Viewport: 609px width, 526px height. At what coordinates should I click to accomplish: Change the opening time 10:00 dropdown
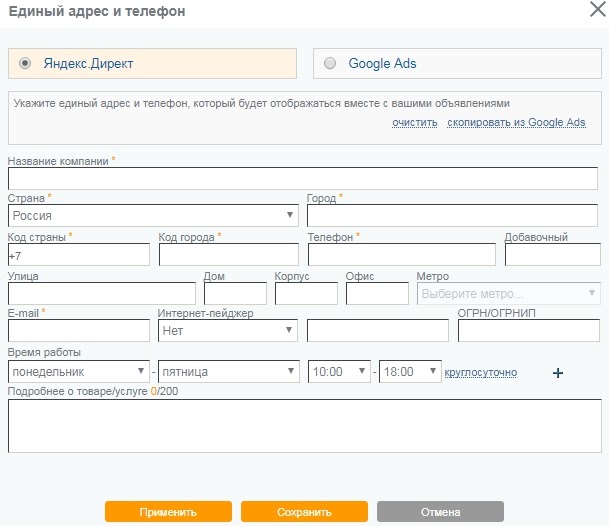pyautogui.click(x=339, y=371)
